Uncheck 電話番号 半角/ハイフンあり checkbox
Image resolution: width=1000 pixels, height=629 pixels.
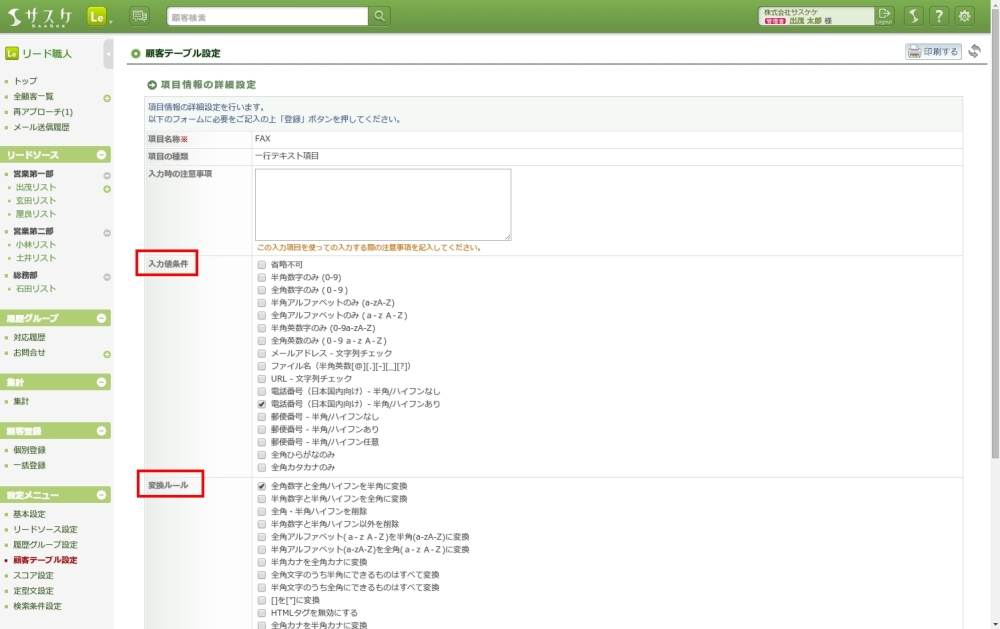[261, 404]
